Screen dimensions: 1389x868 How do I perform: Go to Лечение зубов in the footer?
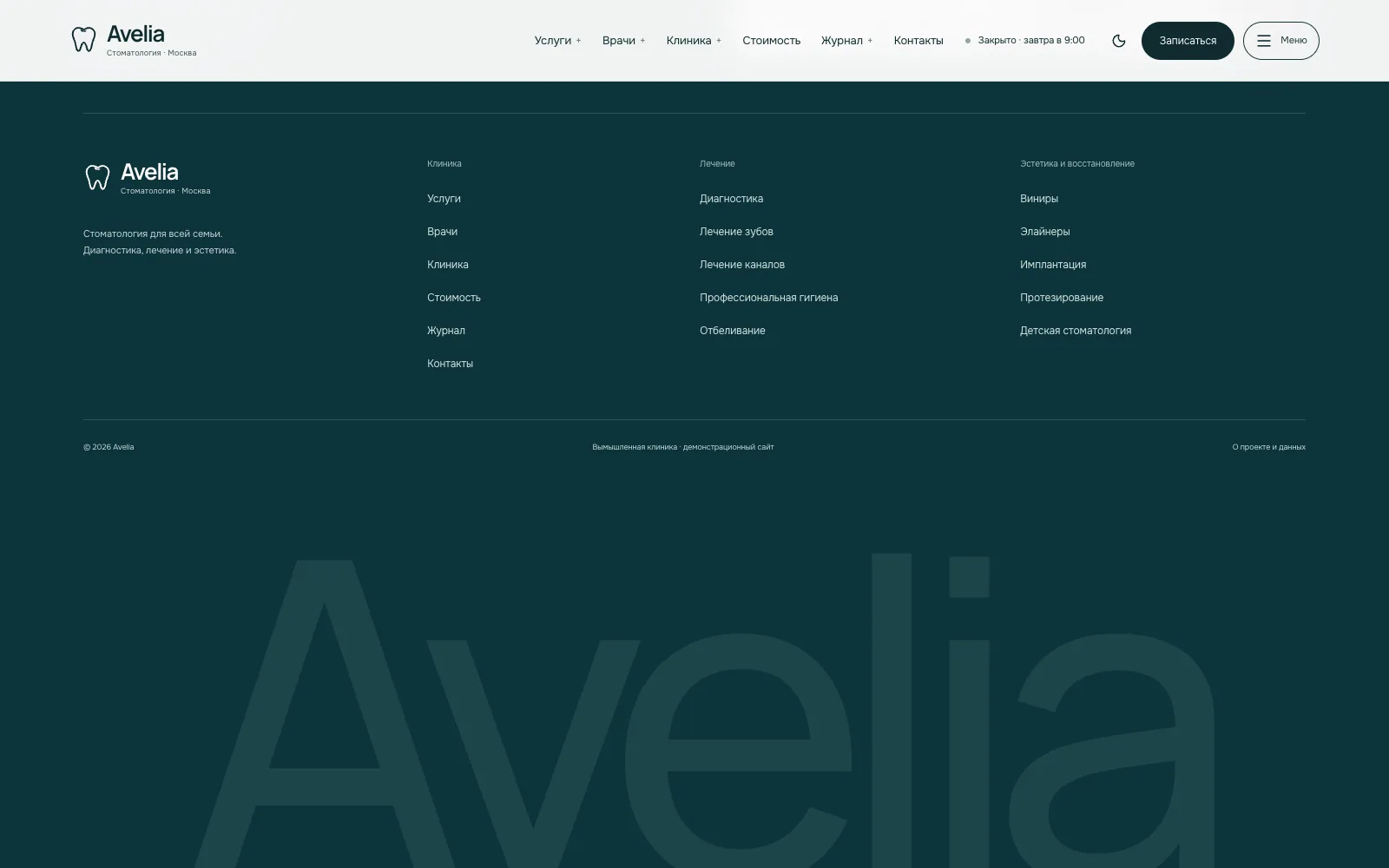(736, 232)
